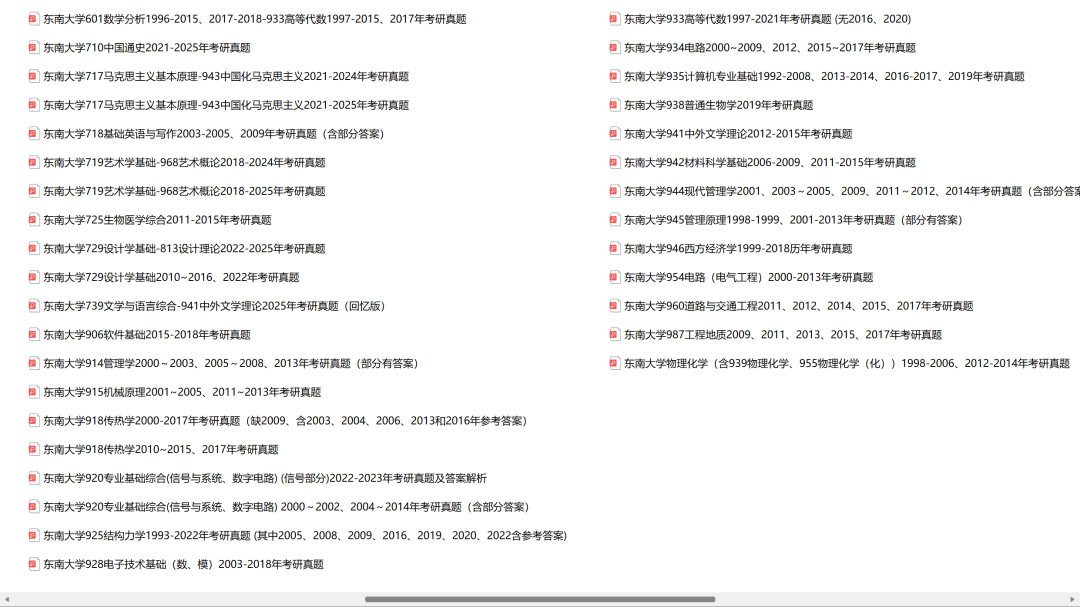Click the horizontal scrollbar thumb

point(540,599)
